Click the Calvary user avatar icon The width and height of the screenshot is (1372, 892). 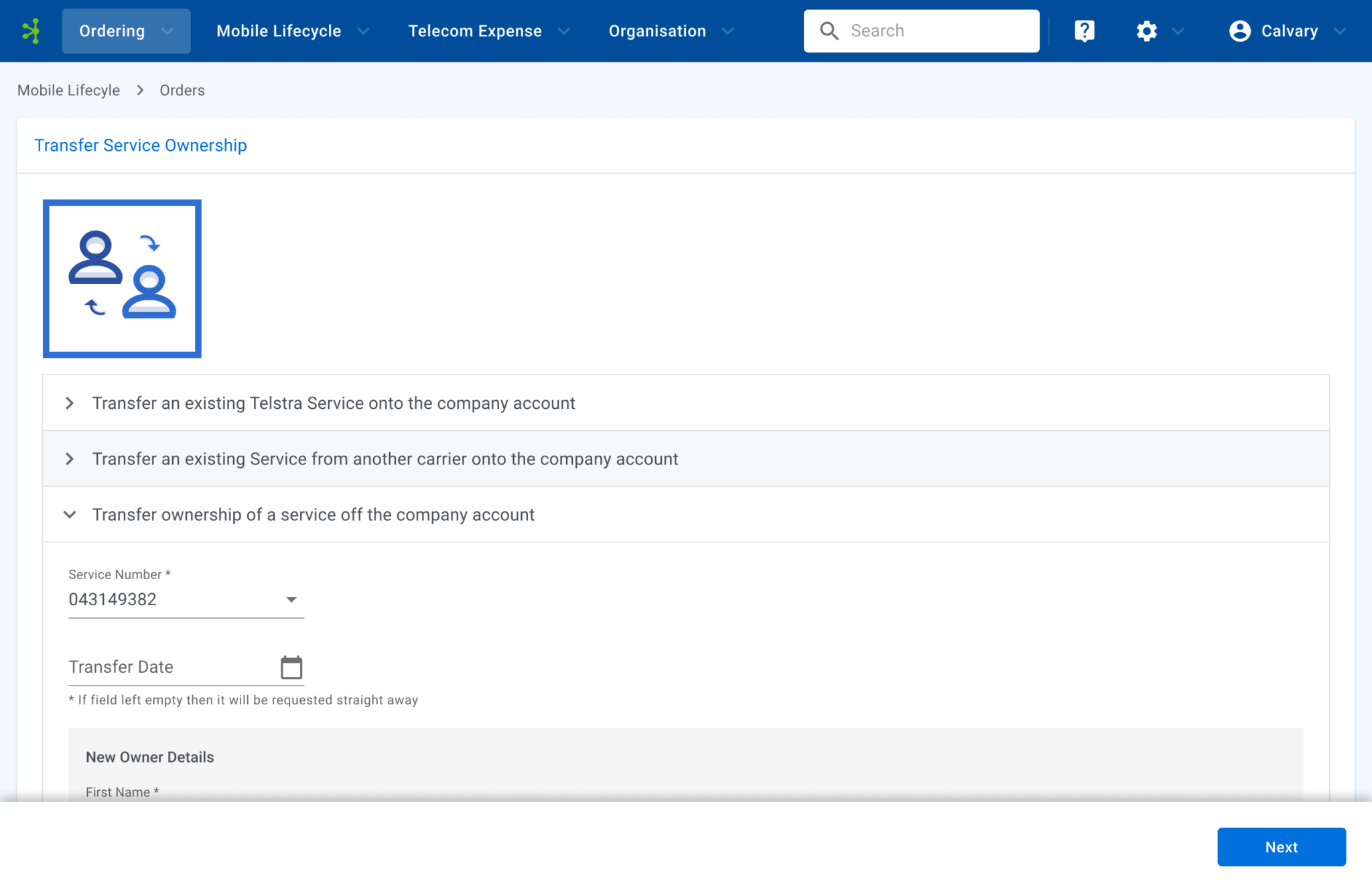point(1240,31)
